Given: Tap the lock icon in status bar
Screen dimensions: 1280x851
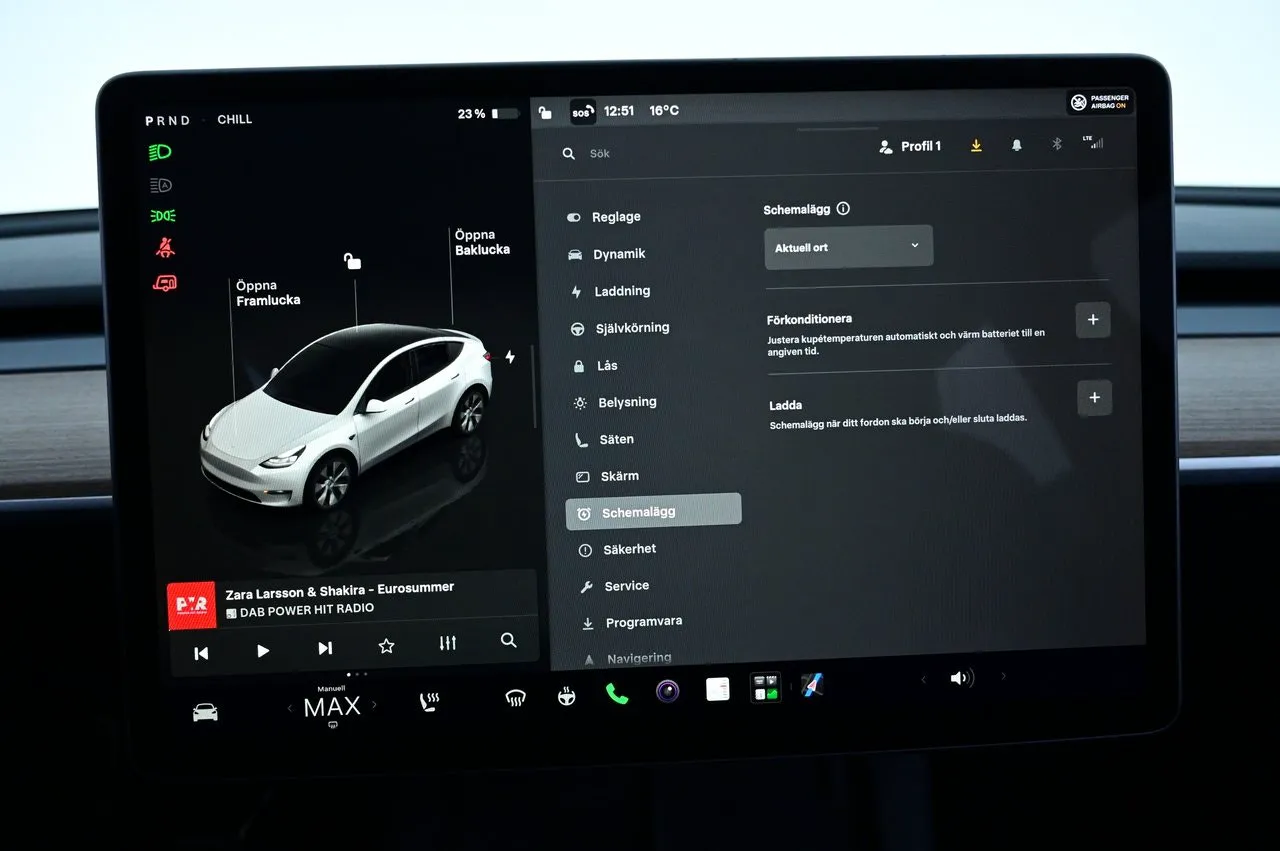Looking at the screenshot, I should pyautogui.click(x=545, y=112).
